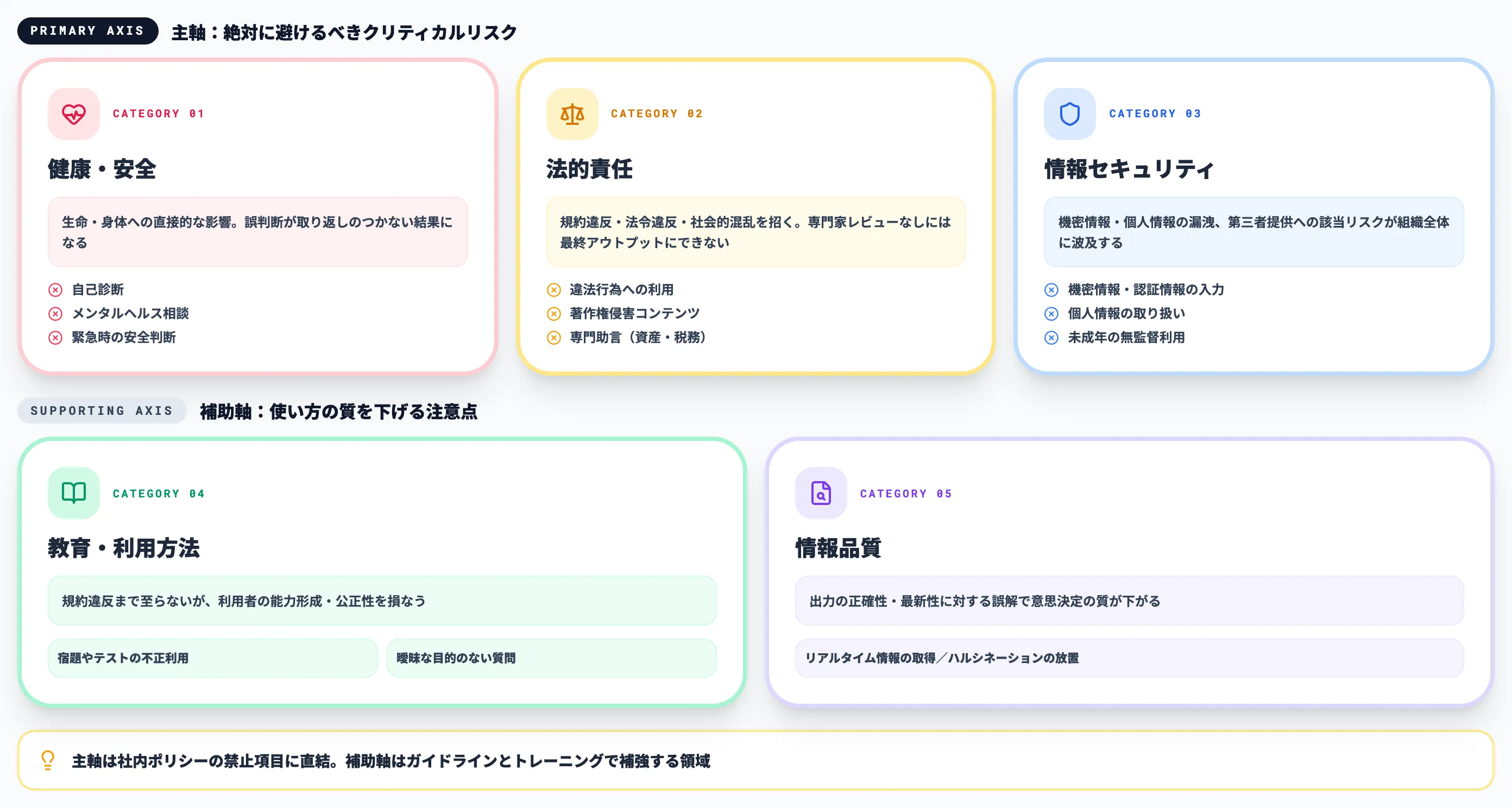Click the 違法行為への利用 list item text

tap(622, 290)
